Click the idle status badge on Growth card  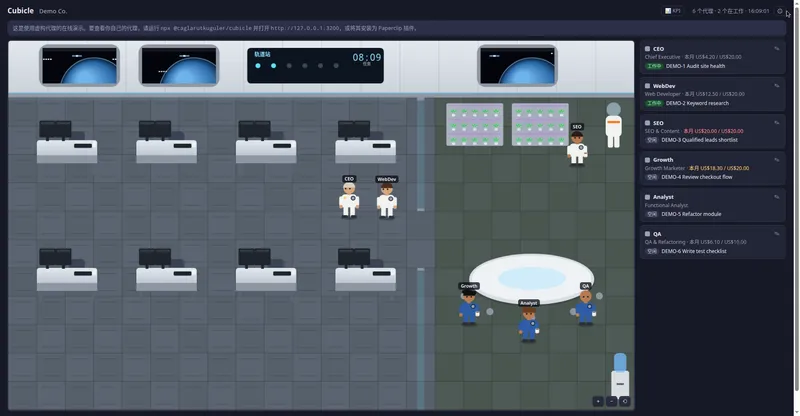click(x=652, y=177)
